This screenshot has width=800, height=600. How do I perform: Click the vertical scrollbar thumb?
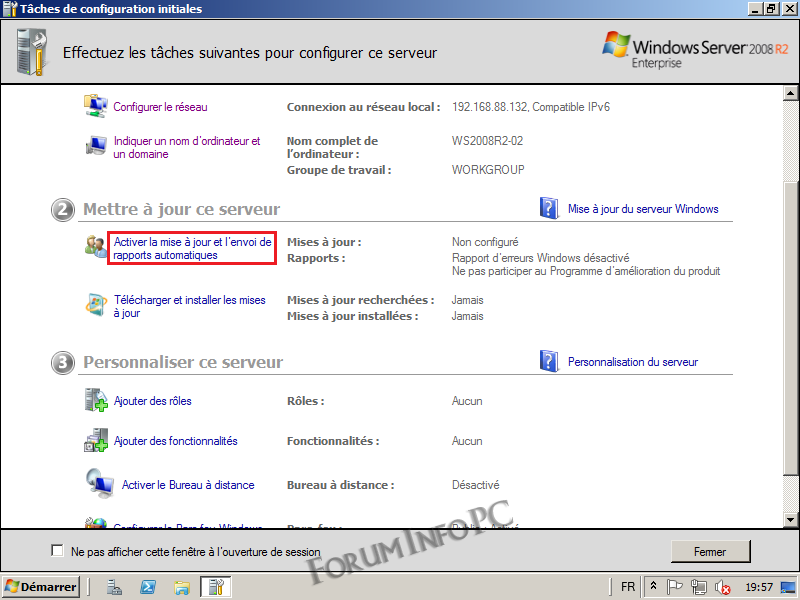[x=790, y=328]
